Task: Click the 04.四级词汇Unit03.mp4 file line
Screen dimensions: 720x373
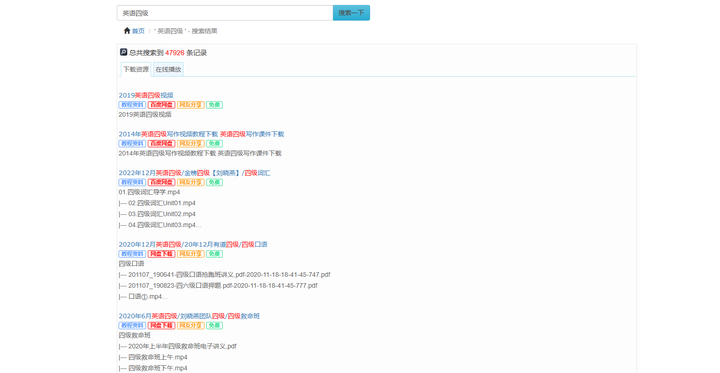Action: 160,225
